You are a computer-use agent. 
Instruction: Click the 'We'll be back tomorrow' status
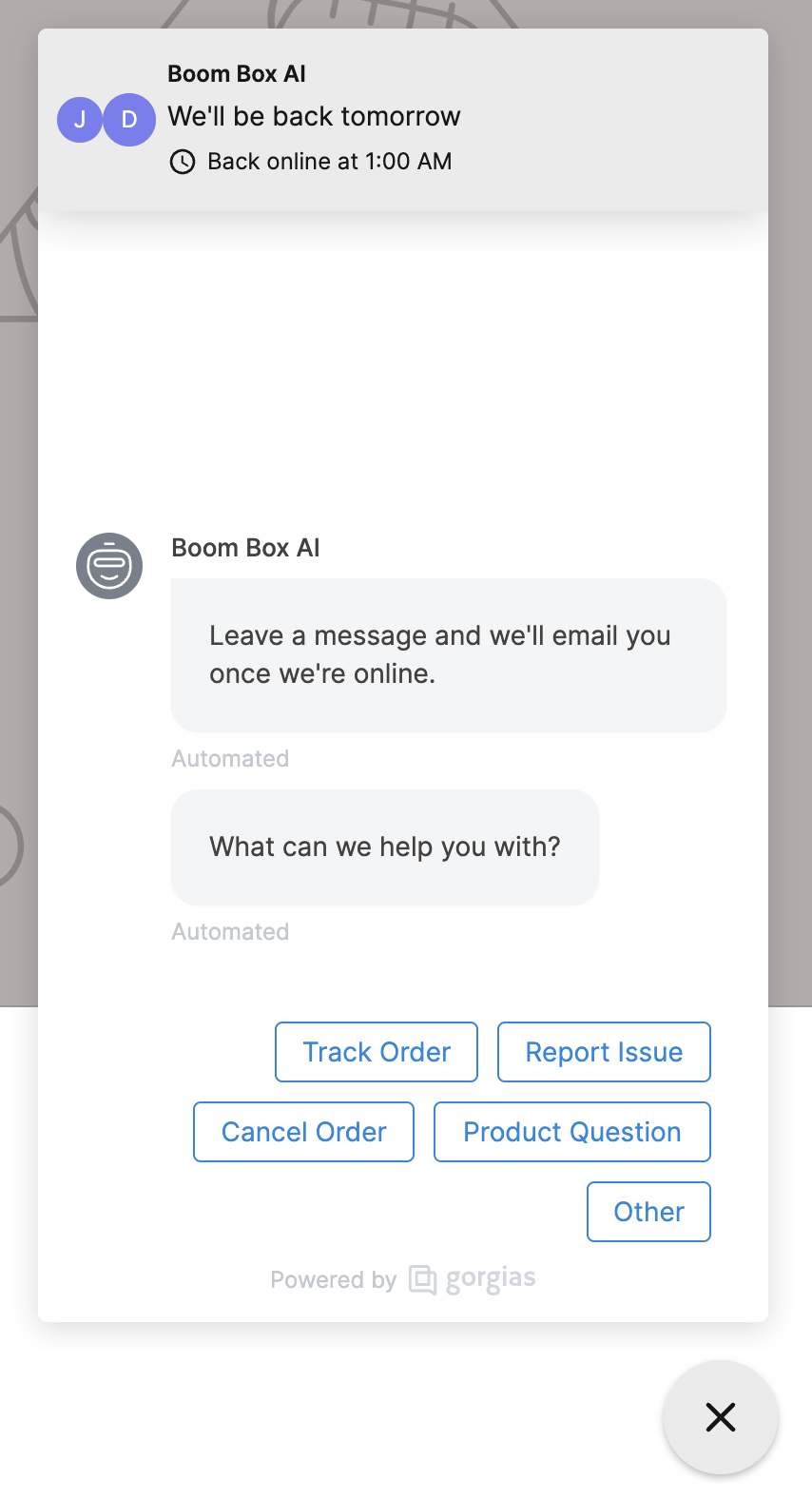point(314,116)
